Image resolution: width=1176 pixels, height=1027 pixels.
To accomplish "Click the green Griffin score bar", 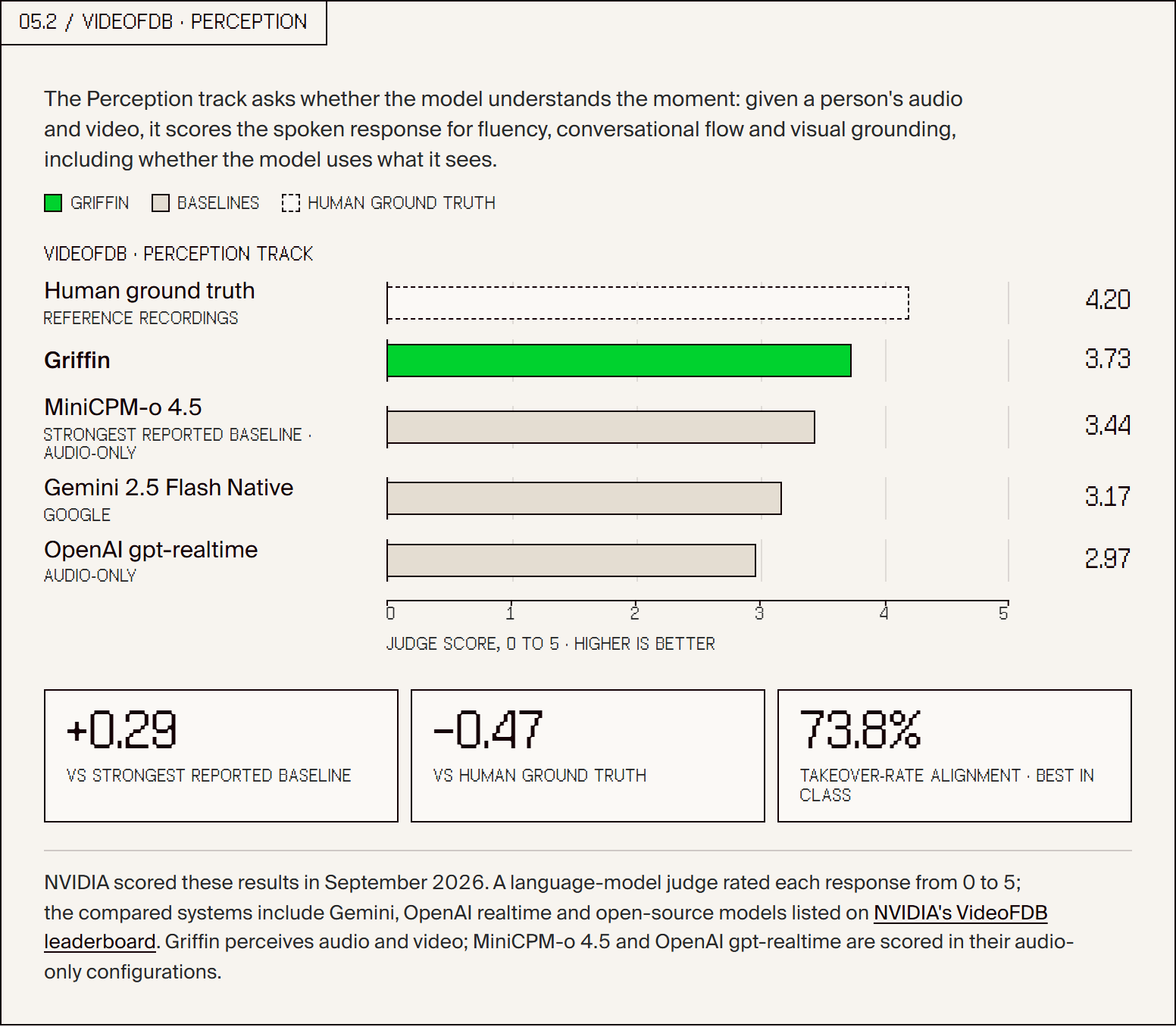I will [x=619, y=361].
